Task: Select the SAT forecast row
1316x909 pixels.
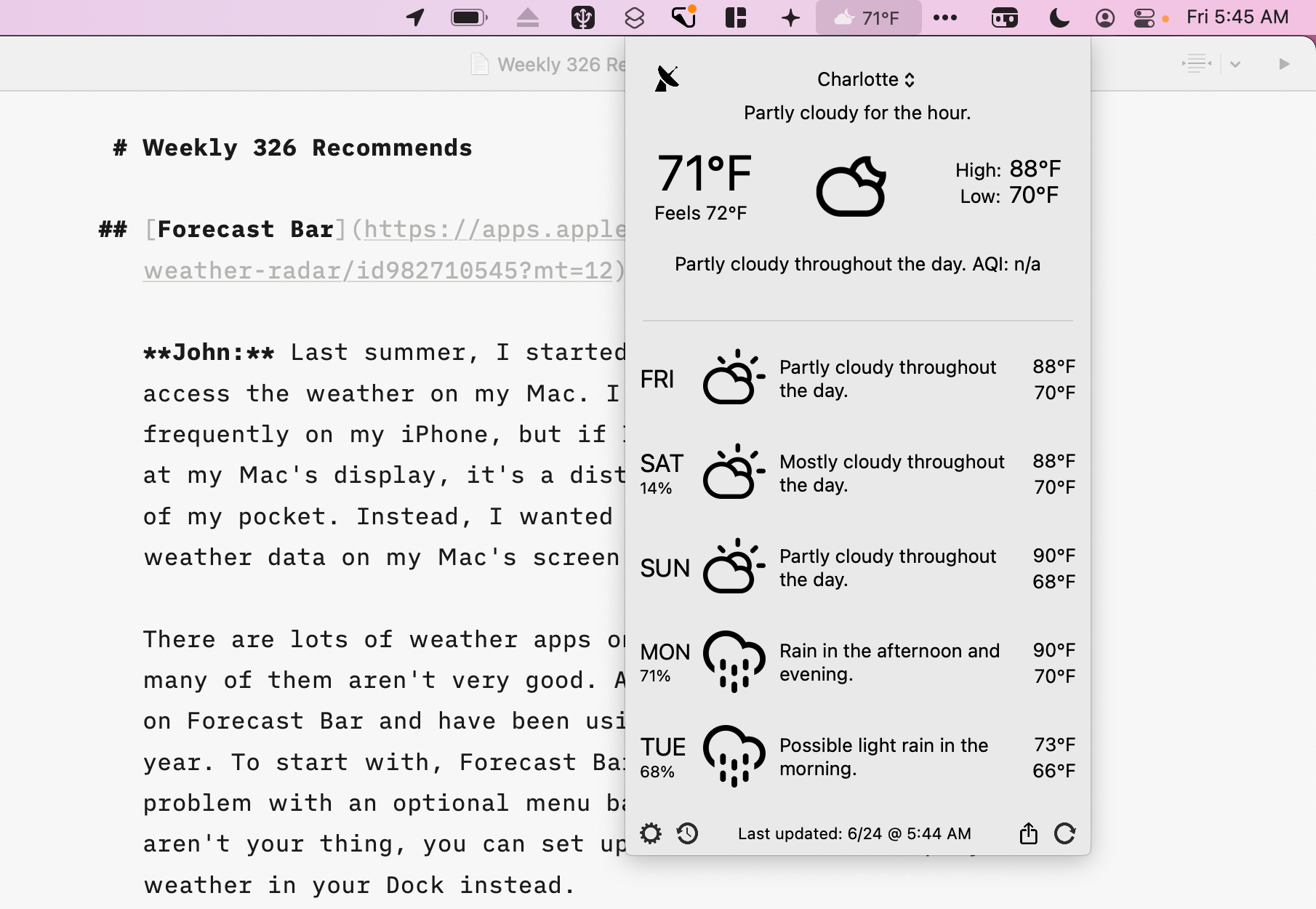Action: tap(858, 473)
